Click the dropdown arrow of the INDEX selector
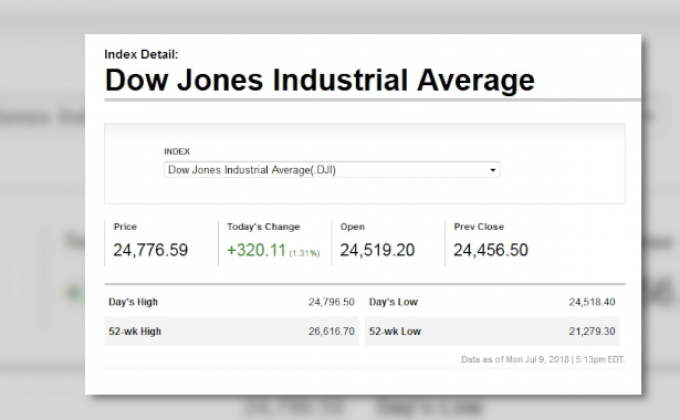Screen dimensions: 680x420 [492, 171]
